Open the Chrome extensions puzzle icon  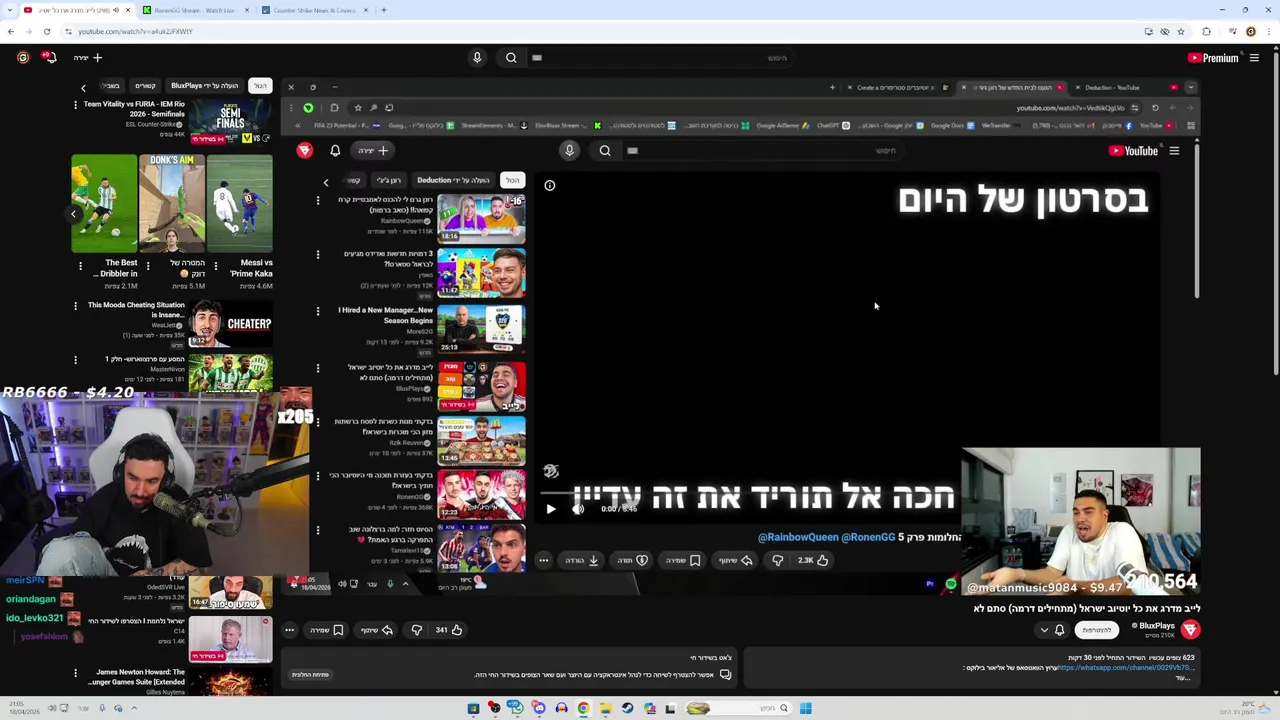point(1206,31)
